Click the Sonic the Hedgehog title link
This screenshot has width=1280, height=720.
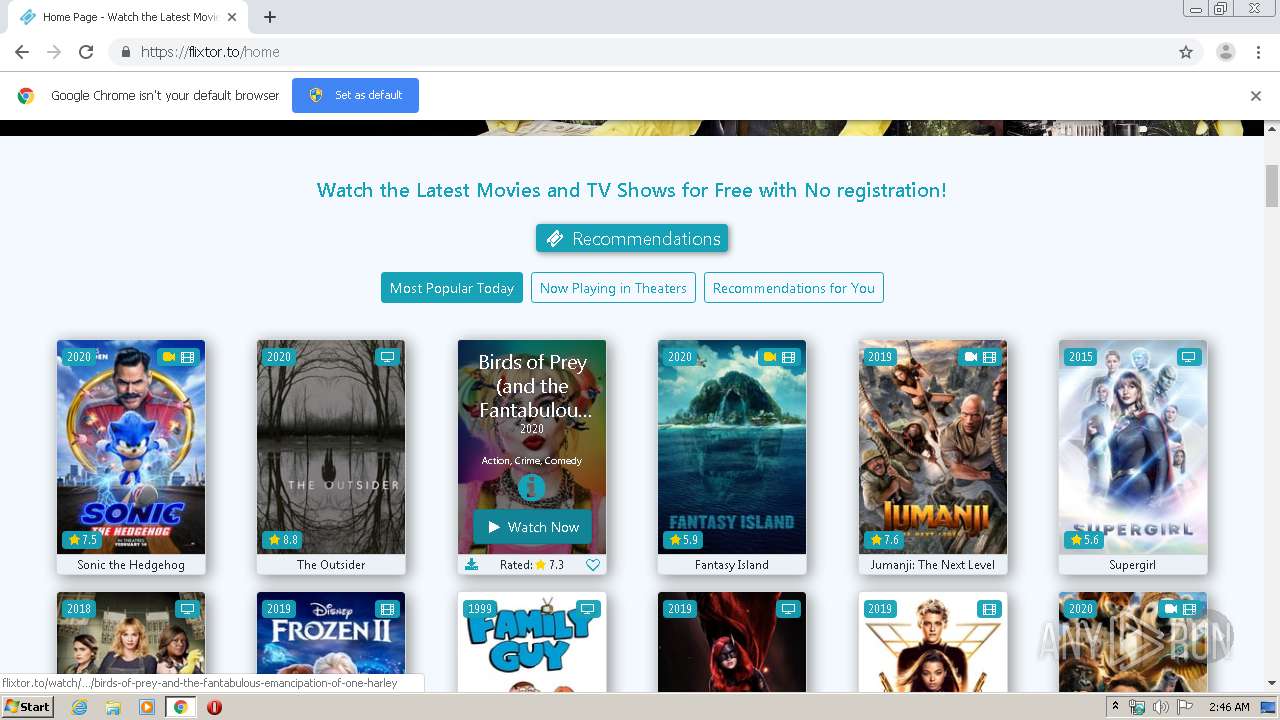pos(131,565)
